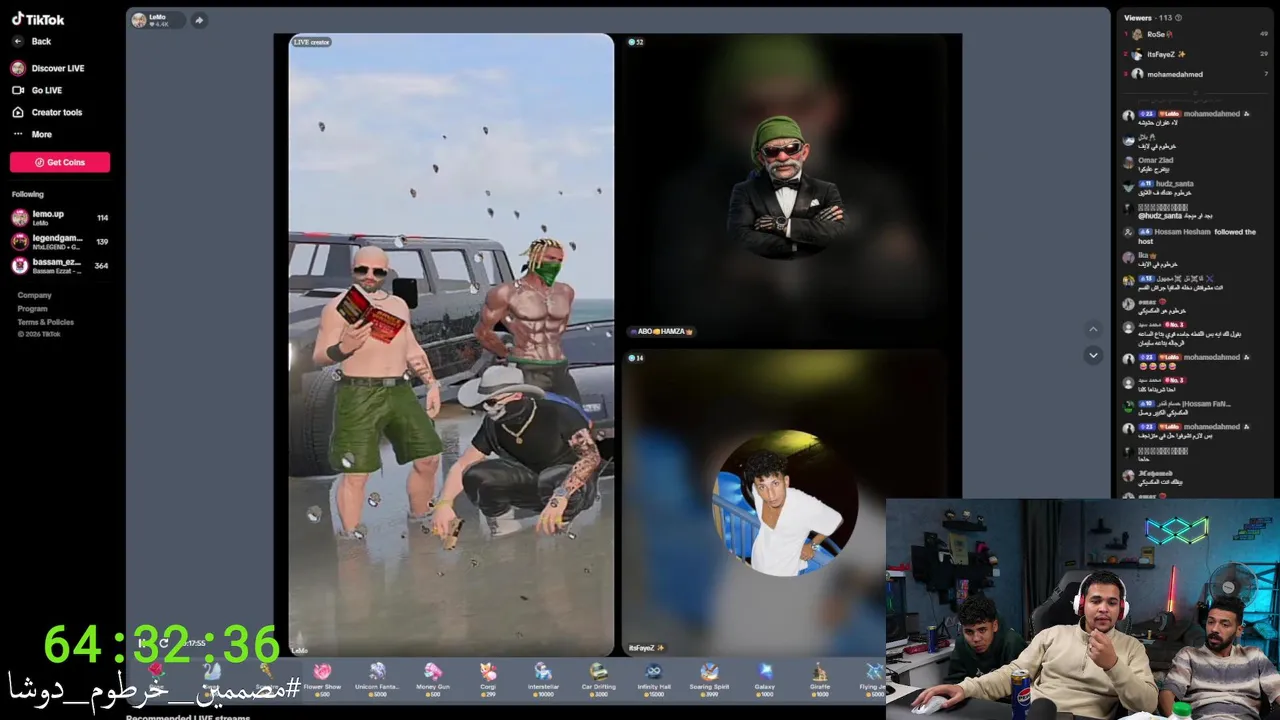Click ABO HAMZA guest name label
Image resolution: width=1280 pixels, height=720 pixels.
pos(661,331)
